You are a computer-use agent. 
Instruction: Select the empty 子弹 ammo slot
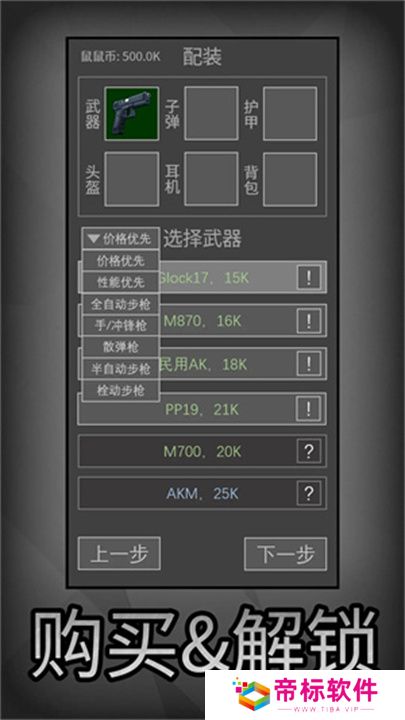coord(211,113)
